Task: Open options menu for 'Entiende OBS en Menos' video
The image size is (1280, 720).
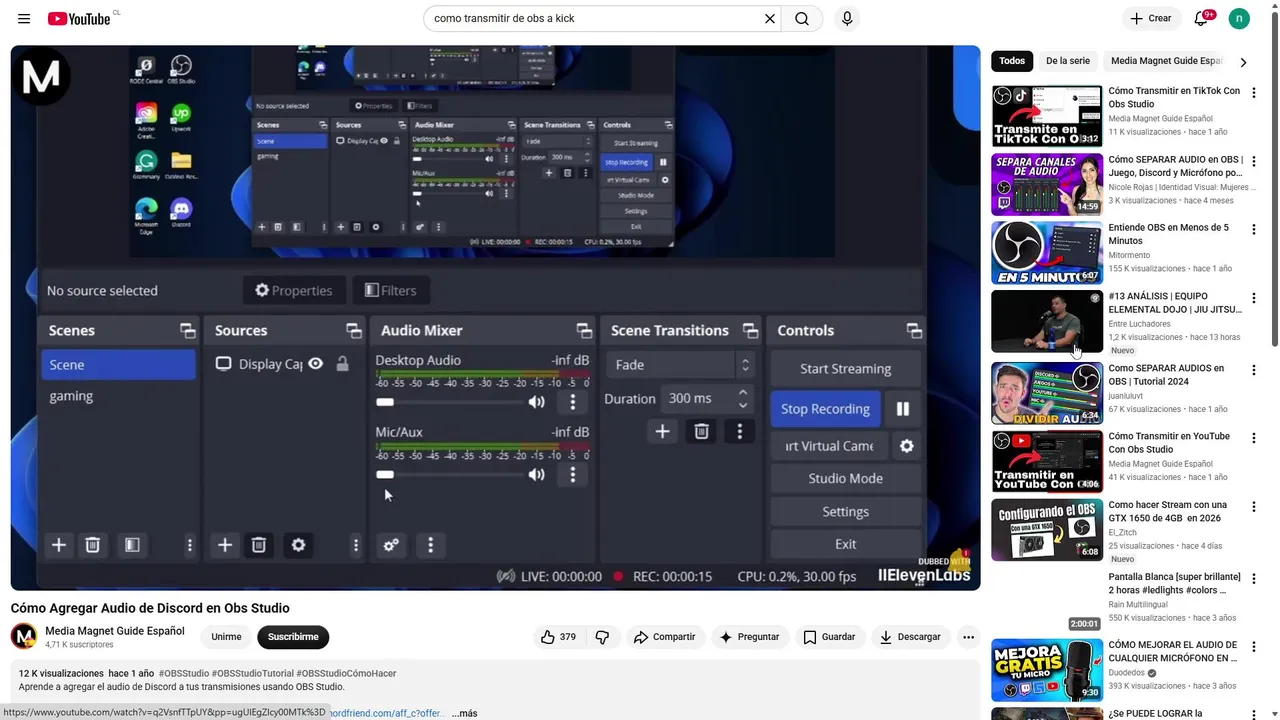Action: (1253, 230)
